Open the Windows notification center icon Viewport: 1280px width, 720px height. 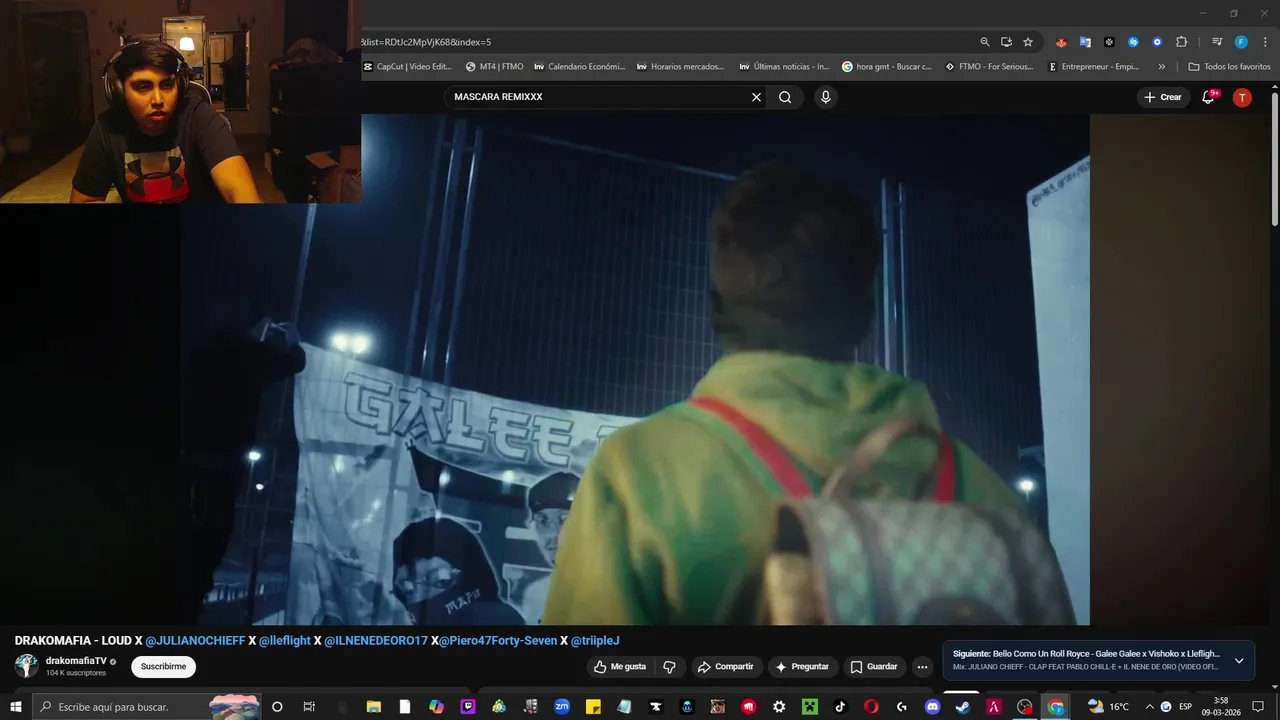pyautogui.click(x=1258, y=707)
